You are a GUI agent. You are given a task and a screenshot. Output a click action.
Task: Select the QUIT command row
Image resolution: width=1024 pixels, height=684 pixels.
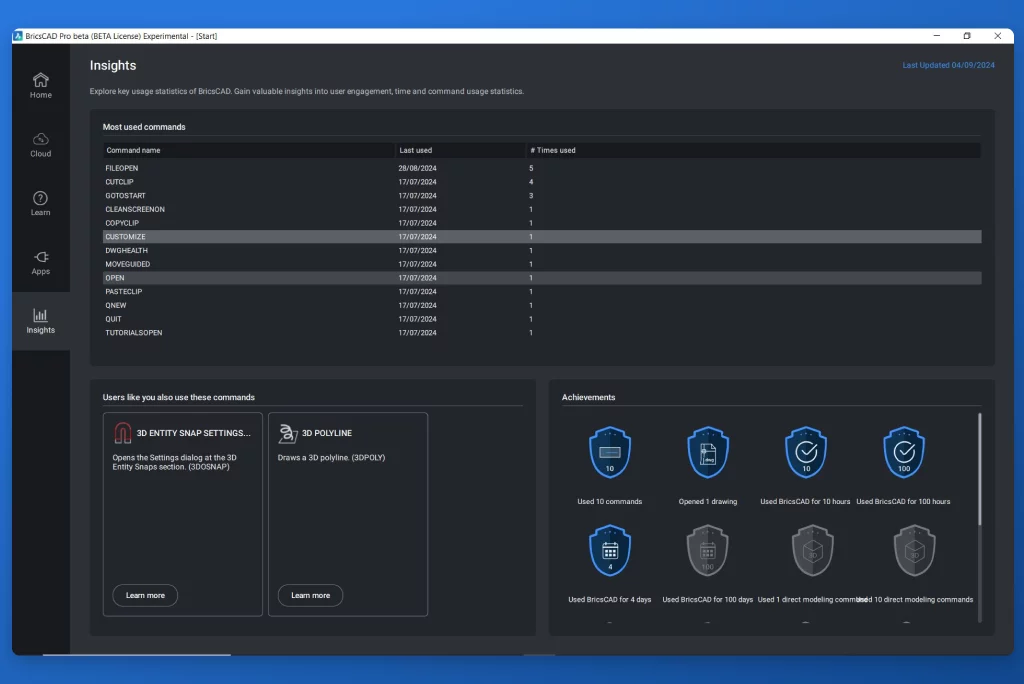(542, 319)
